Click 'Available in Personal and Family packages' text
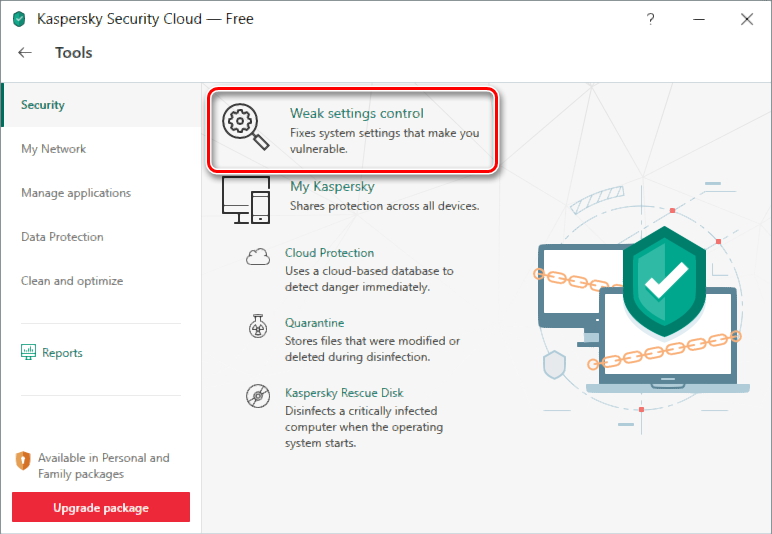772x534 pixels. click(x=104, y=466)
